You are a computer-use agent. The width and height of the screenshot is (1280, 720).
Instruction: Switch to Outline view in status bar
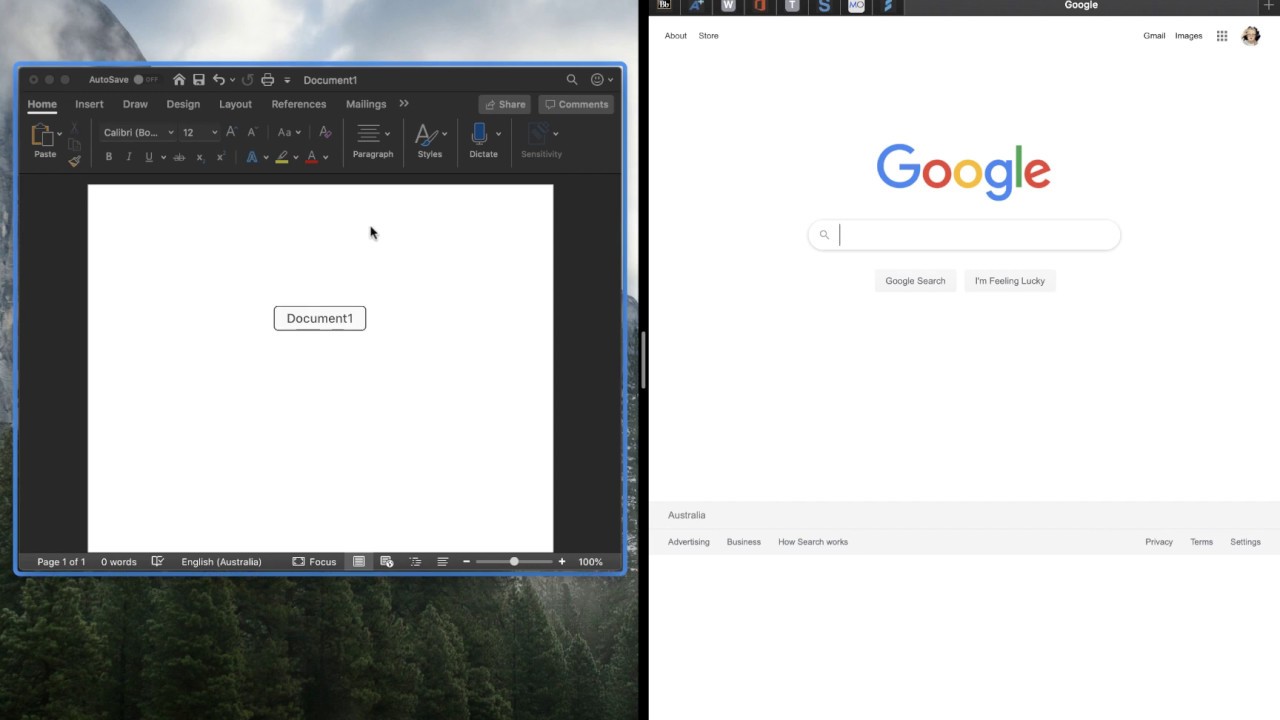(x=415, y=562)
